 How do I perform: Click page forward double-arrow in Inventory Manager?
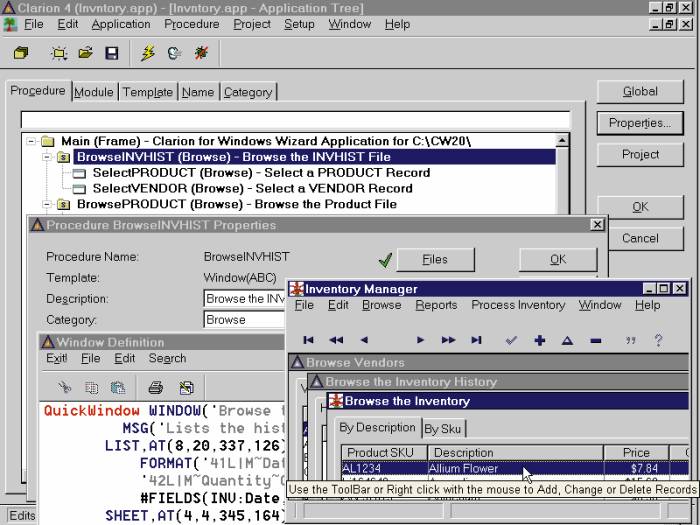click(x=448, y=340)
